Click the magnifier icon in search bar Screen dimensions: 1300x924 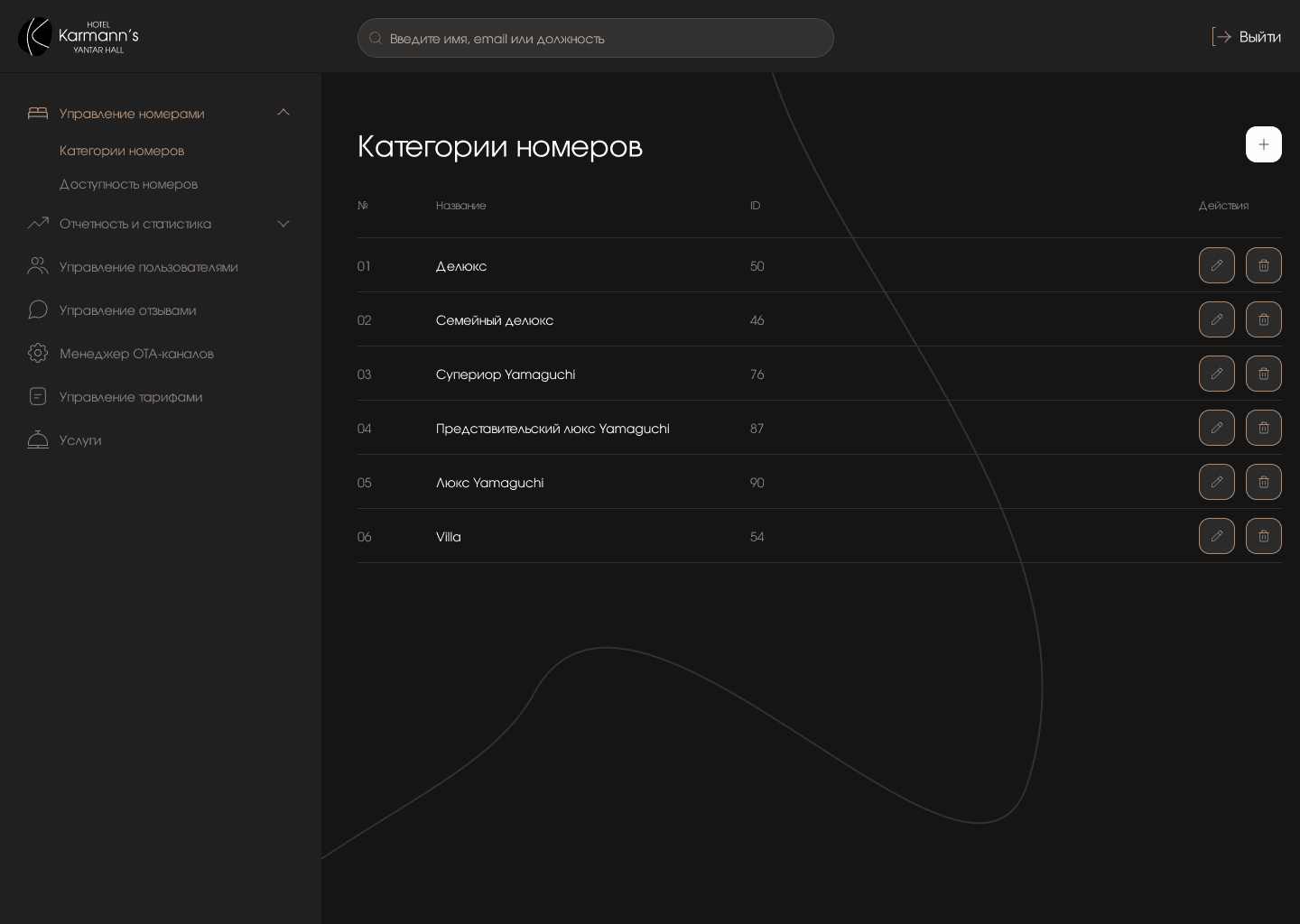pos(376,38)
